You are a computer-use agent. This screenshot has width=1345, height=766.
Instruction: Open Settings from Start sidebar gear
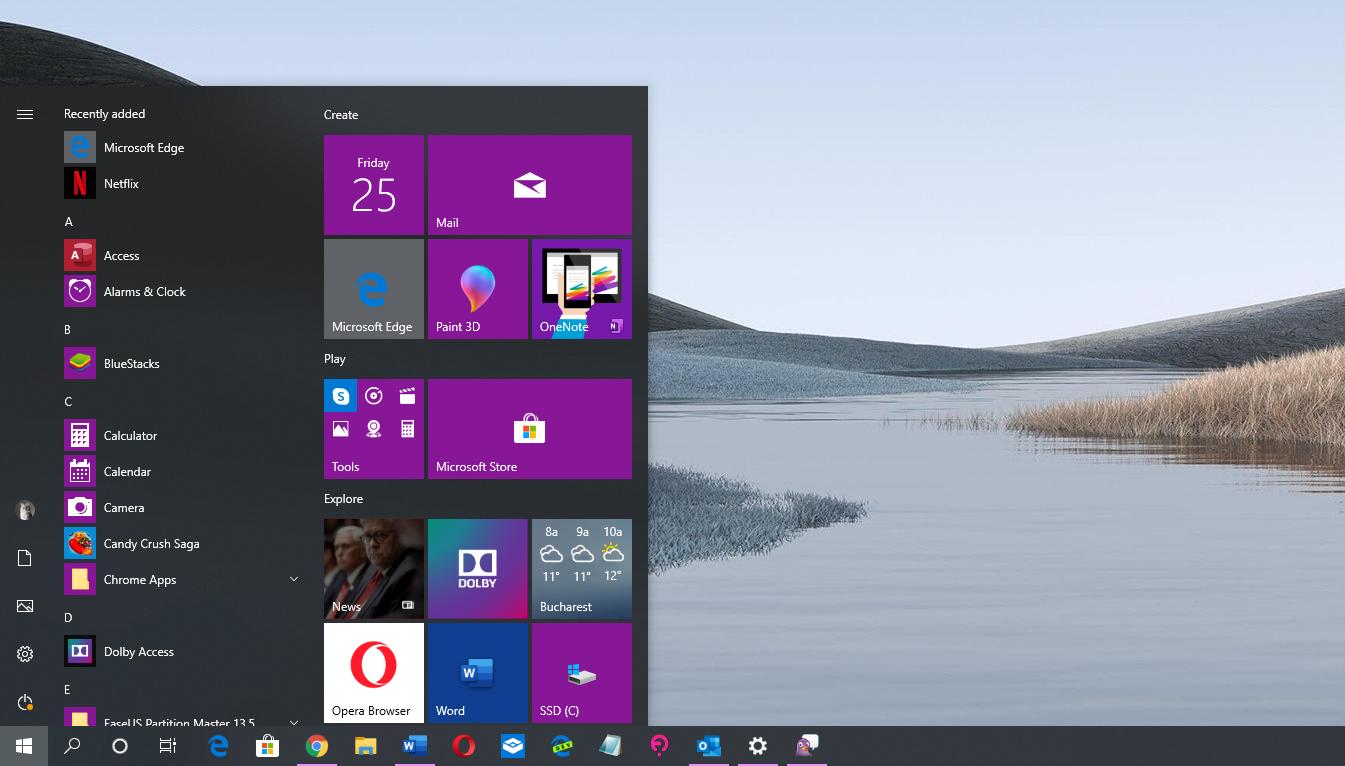click(x=25, y=654)
